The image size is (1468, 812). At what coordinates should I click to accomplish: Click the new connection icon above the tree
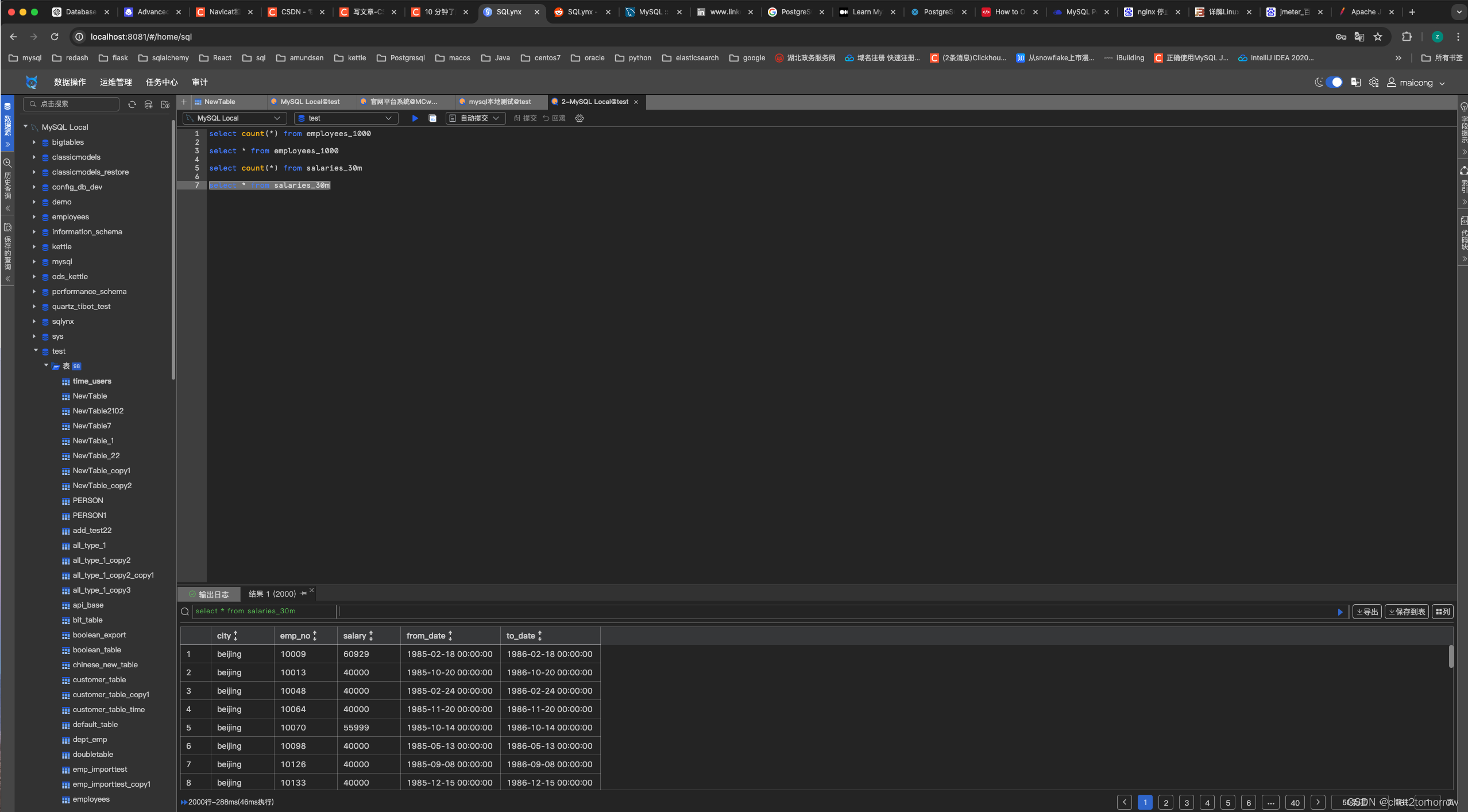click(x=148, y=104)
